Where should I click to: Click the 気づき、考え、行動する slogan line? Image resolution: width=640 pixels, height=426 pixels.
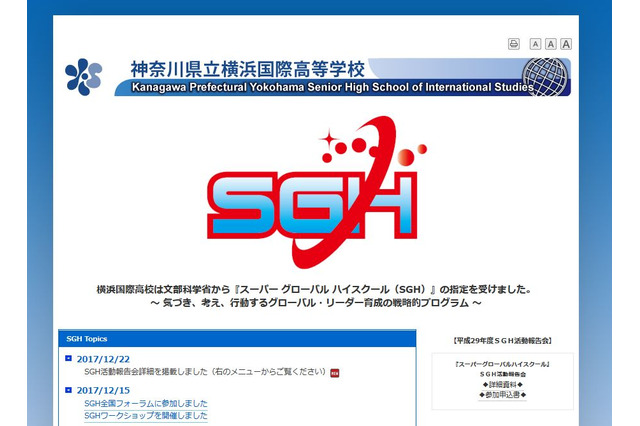pos(316,303)
